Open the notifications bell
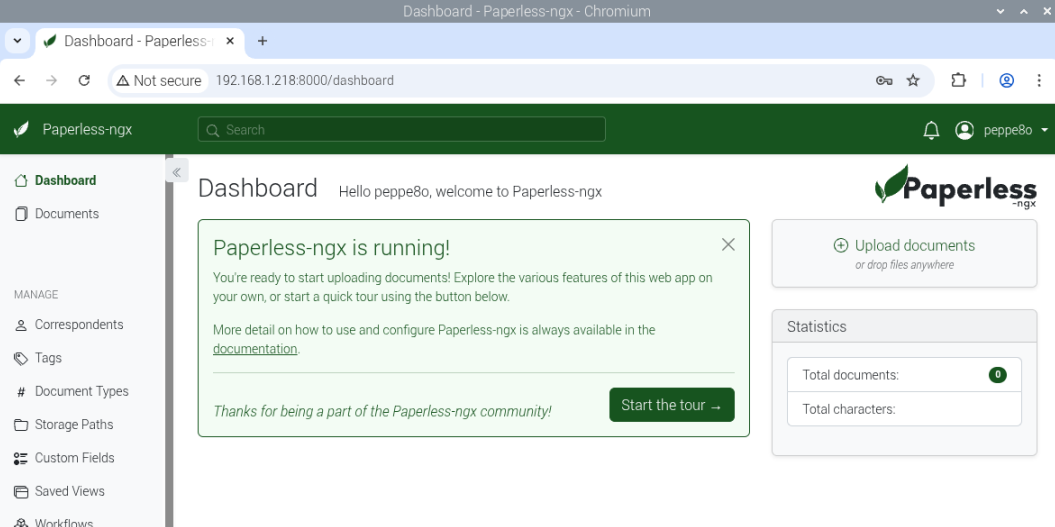Image resolution: width=1055 pixels, height=527 pixels. coord(931,130)
